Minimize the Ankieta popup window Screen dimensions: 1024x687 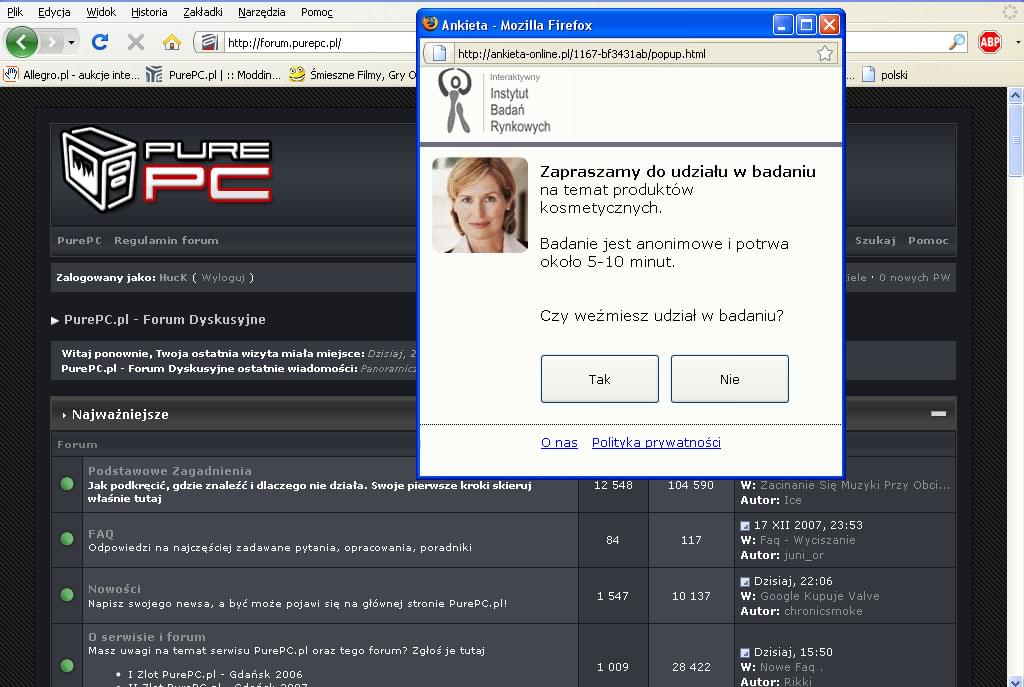(783, 25)
